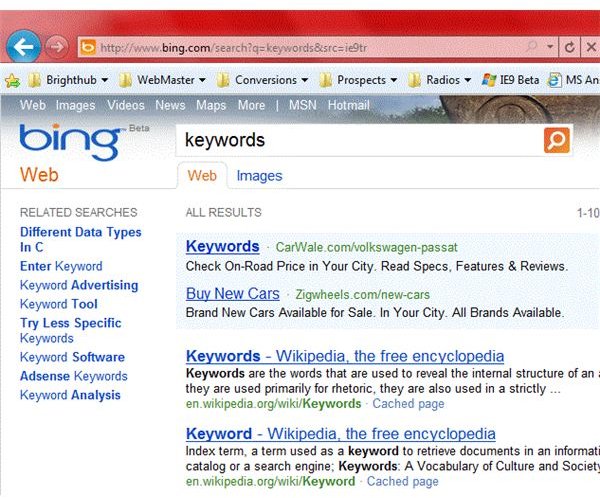Switch to the Web results tab

(x=202, y=176)
